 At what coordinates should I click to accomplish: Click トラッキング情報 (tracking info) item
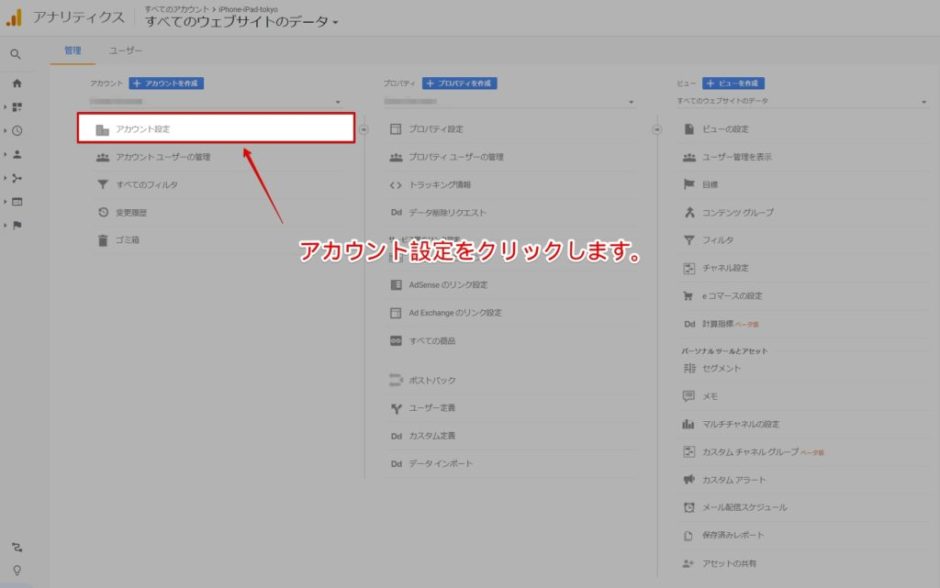pos(439,185)
